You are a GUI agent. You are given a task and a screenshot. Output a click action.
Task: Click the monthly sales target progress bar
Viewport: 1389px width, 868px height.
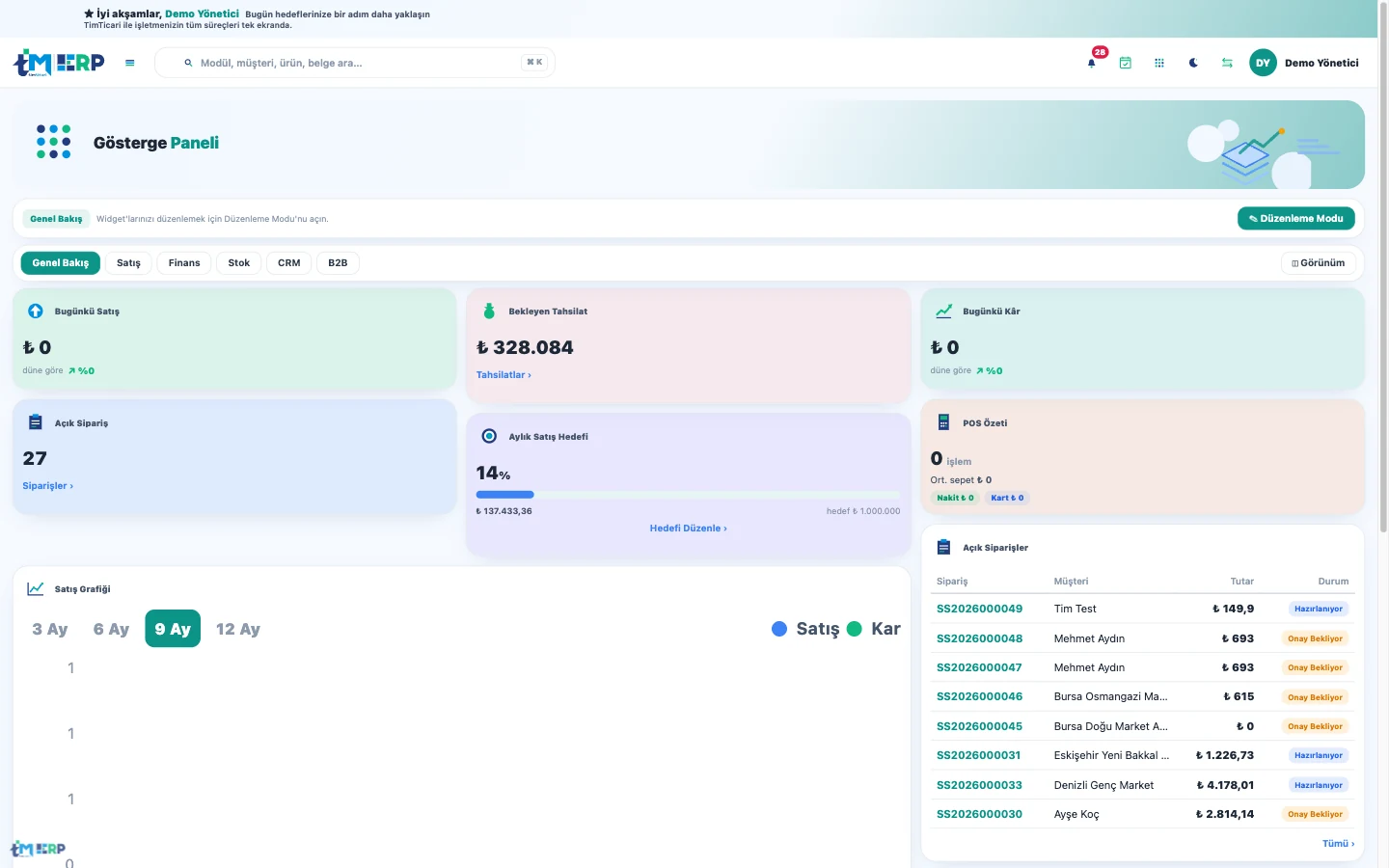[688, 495]
